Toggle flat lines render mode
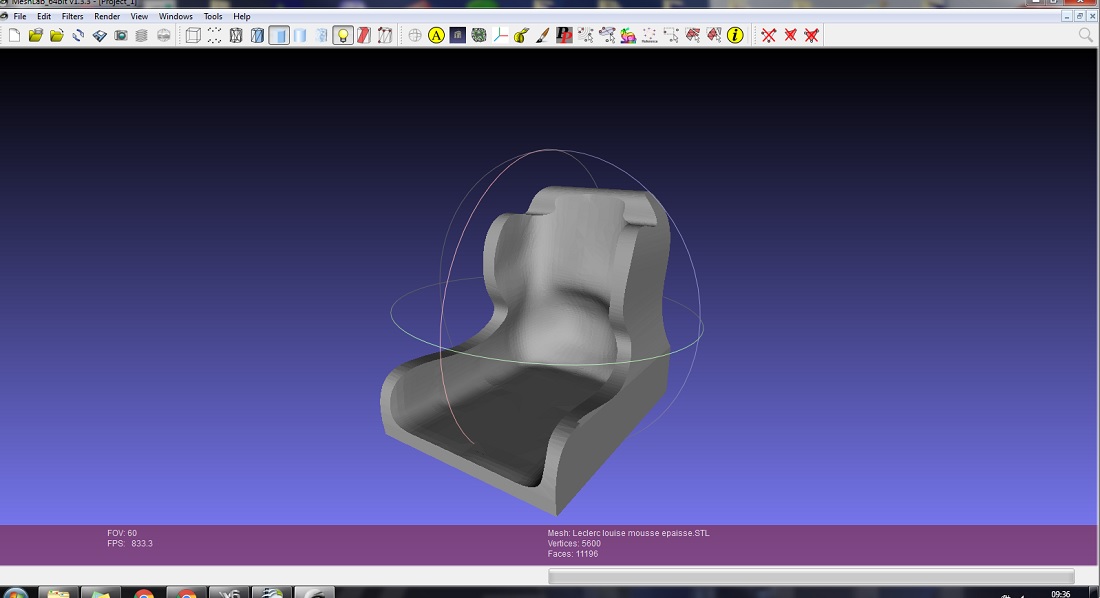The height and width of the screenshot is (598, 1100). (257, 35)
